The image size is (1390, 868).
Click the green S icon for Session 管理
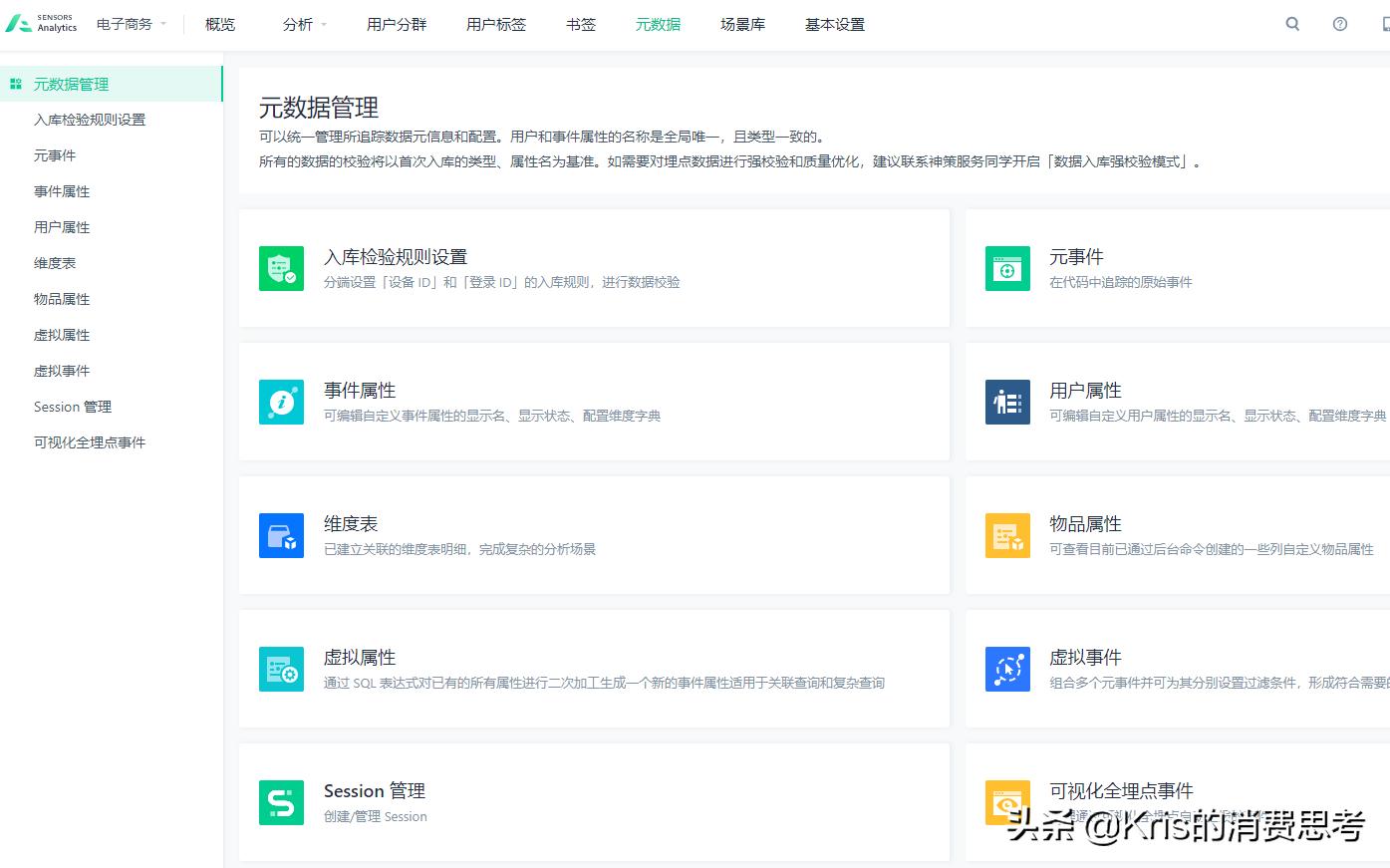click(281, 802)
